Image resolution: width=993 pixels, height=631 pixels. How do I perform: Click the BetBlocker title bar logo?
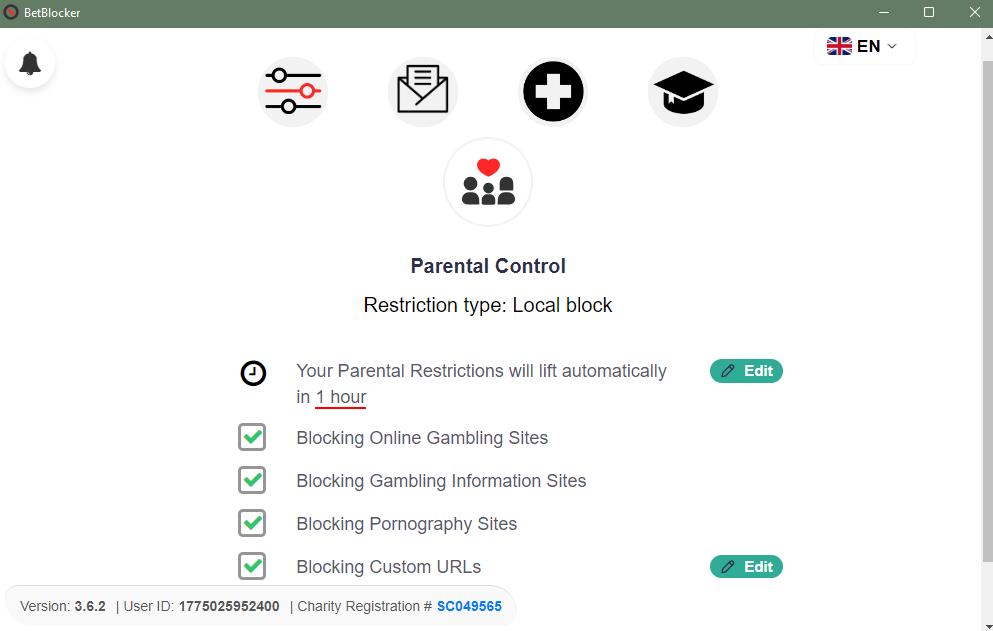click(11, 12)
